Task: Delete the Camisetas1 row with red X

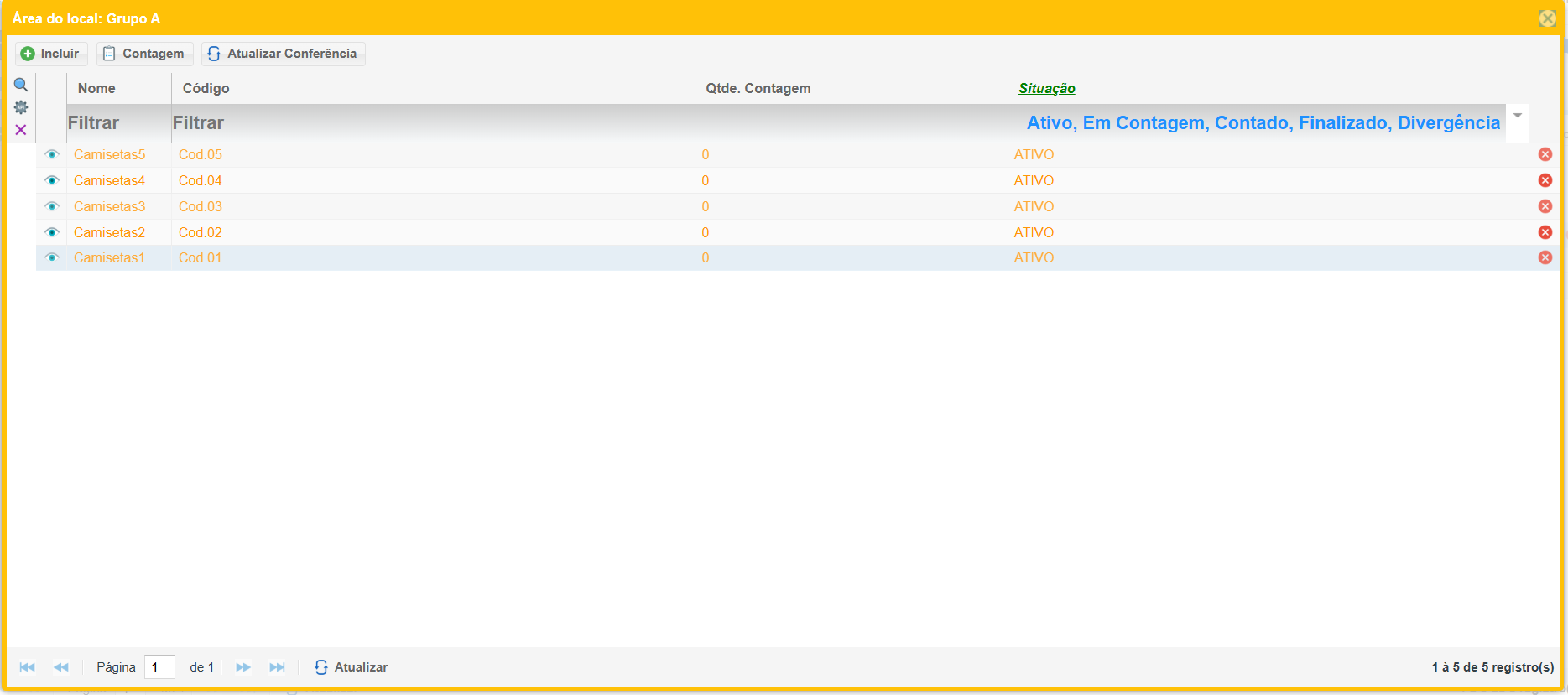Action: click(1545, 257)
